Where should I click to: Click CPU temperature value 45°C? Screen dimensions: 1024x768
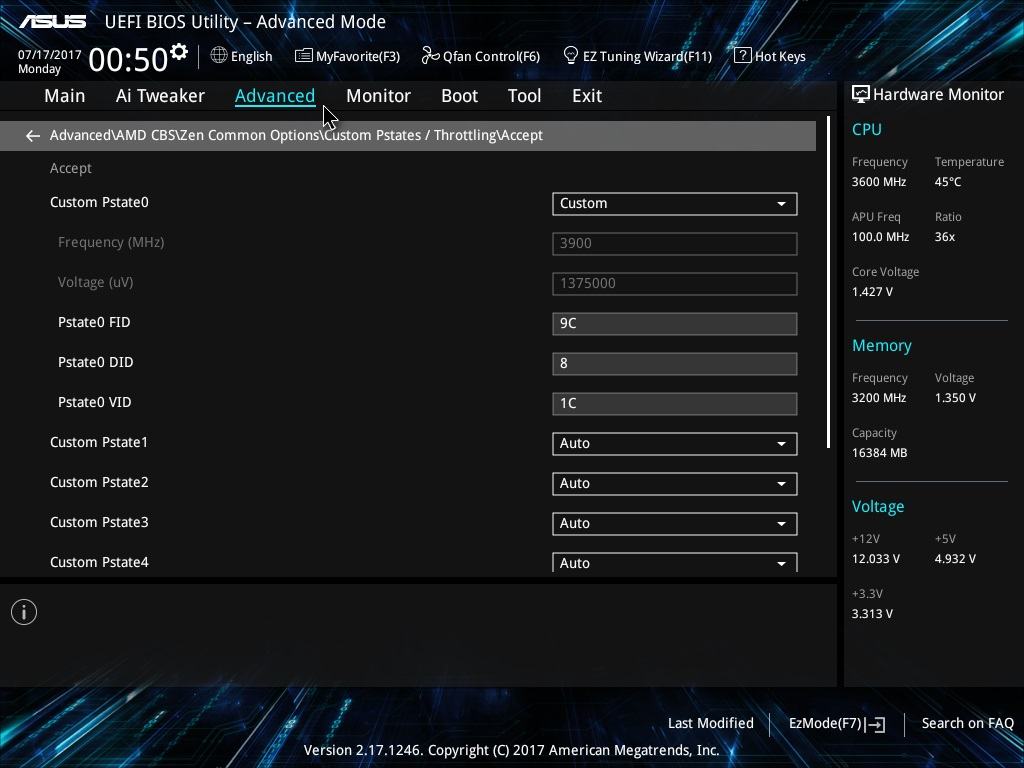click(948, 182)
